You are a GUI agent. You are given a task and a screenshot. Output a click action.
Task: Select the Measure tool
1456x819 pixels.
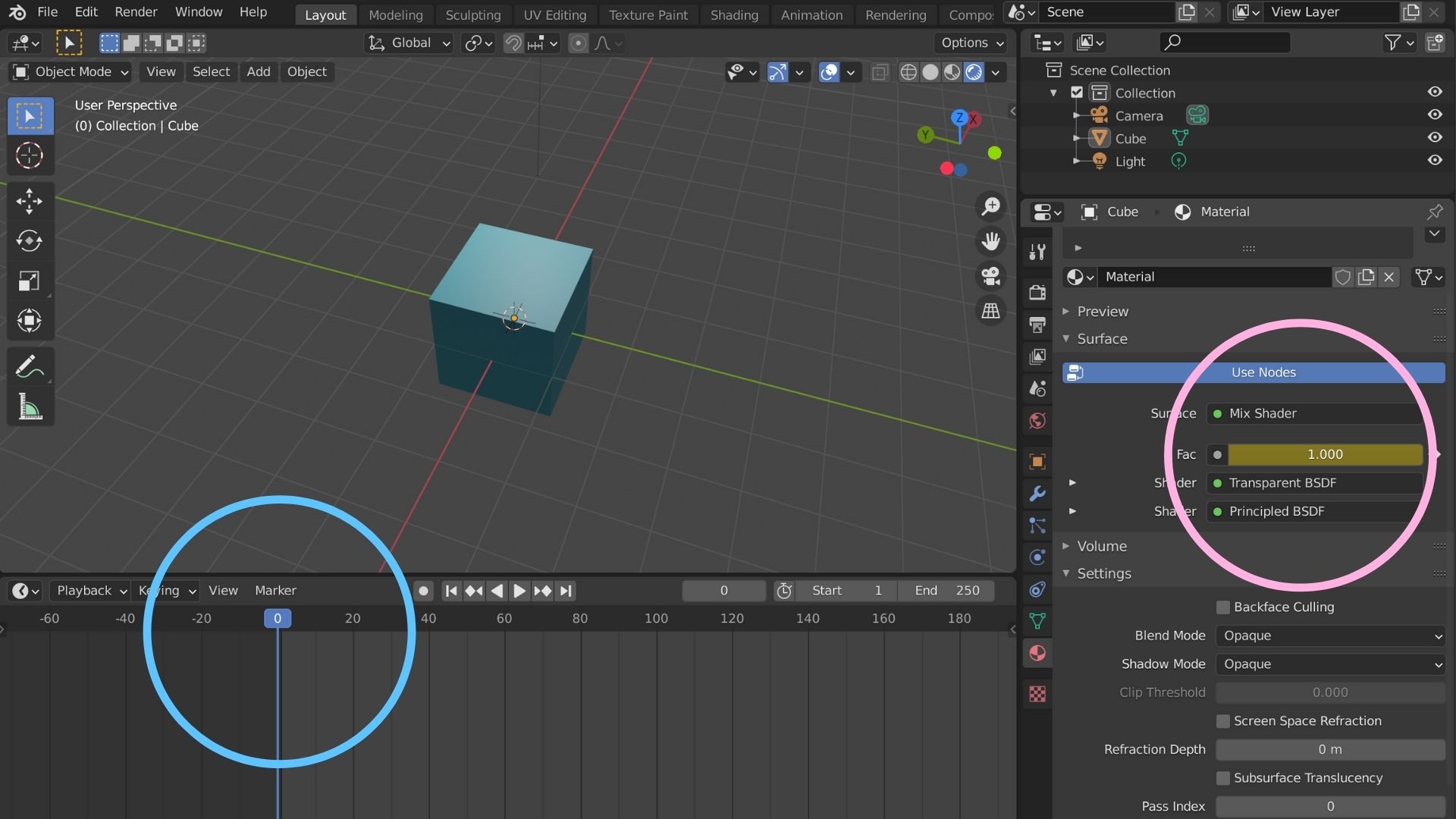(x=30, y=407)
